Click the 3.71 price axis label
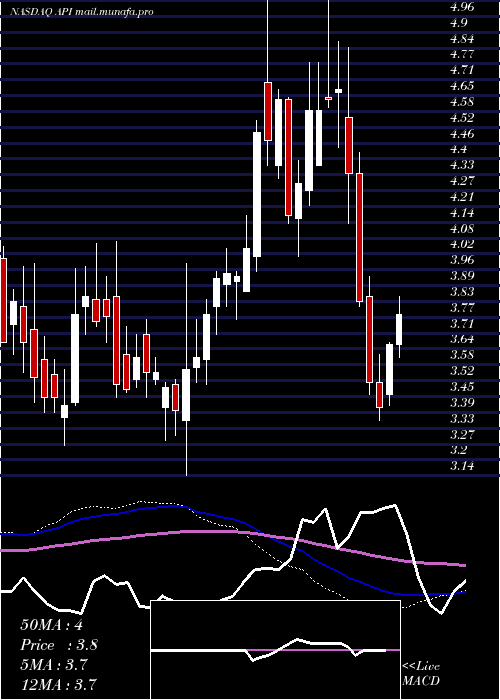This screenshot has height=700, width=500. (x=463, y=323)
